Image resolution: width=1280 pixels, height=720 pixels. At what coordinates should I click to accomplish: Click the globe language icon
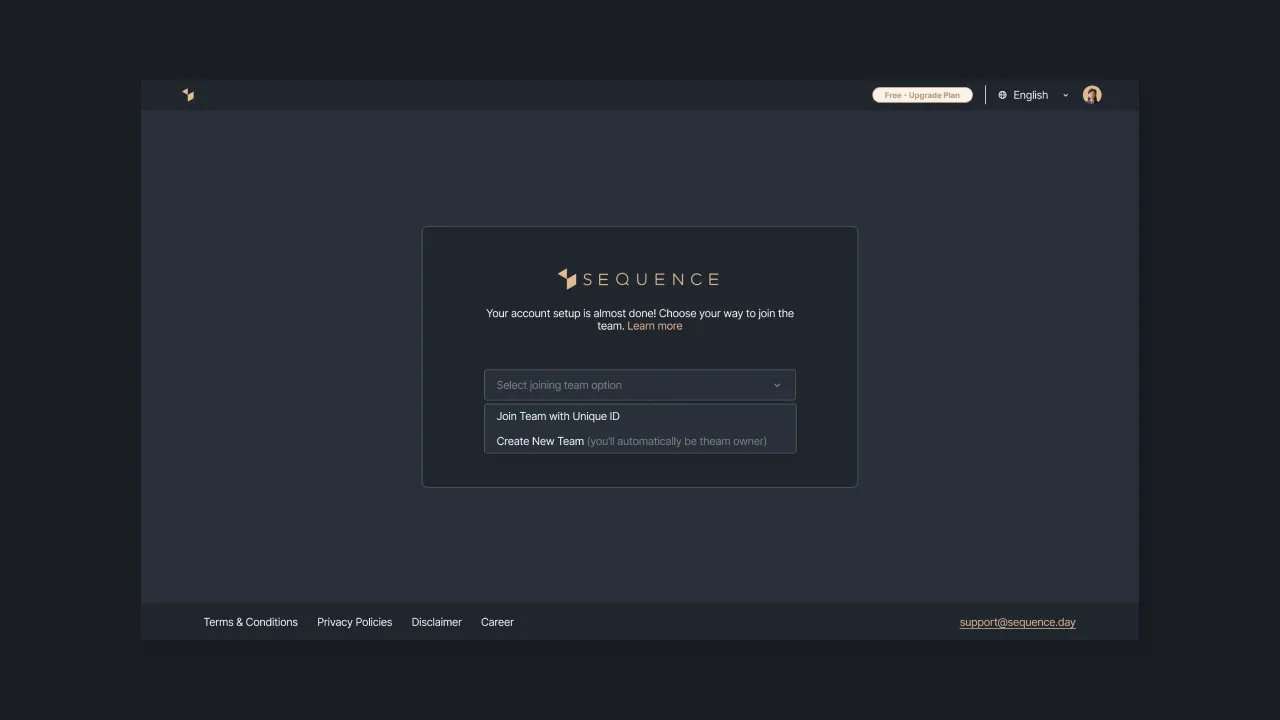click(x=1002, y=95)
